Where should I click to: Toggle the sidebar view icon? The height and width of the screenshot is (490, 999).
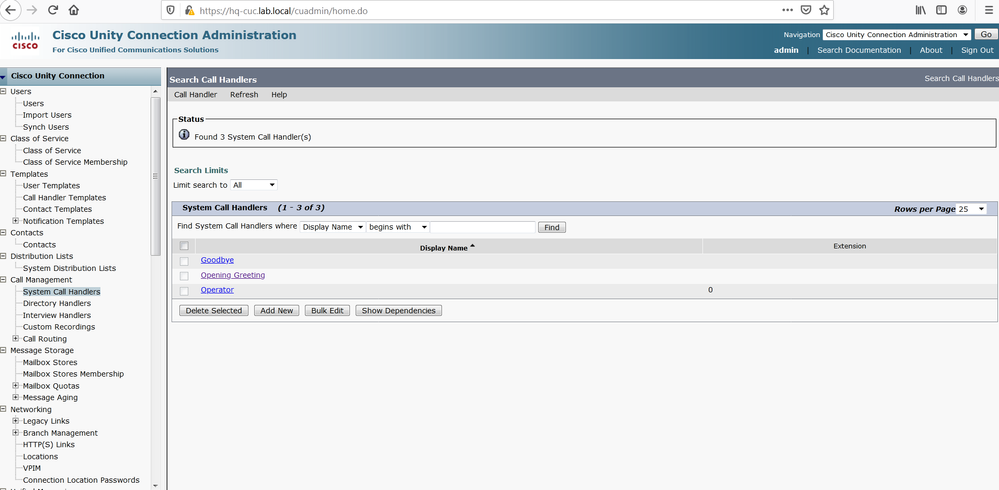click(x=941, y=10)
